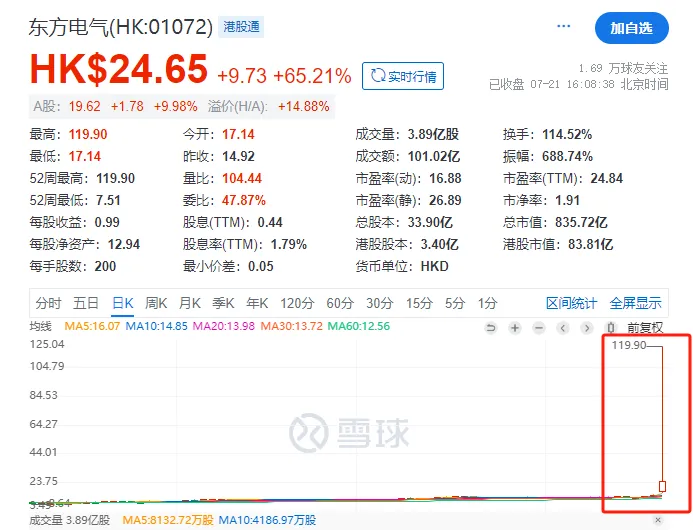This screenshot has width=693, height=530.
Task: Click the 全屏显示 fullscreen link
Action: pos(635,303)
